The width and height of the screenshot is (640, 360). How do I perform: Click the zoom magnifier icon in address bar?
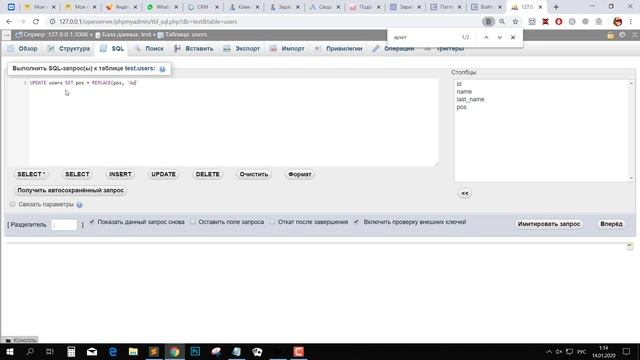[502, 22]
